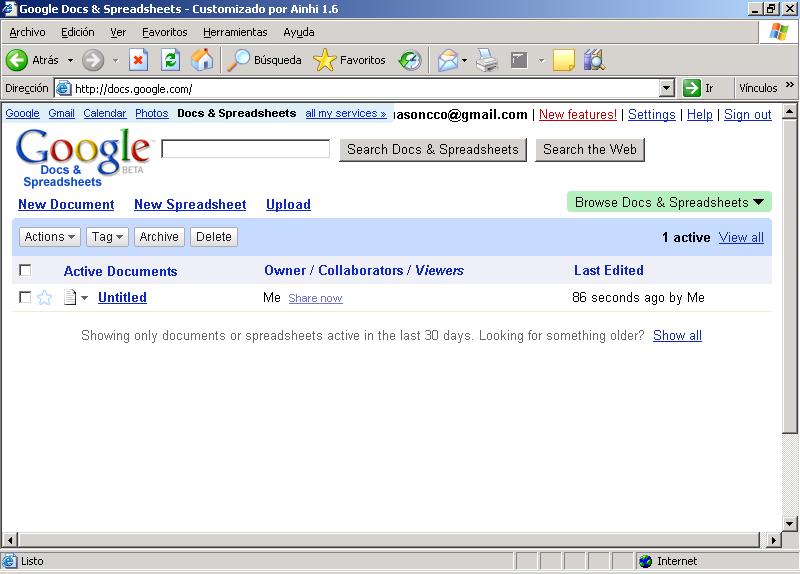This screenshot has width=800, height=574.
Task: Click the yellow note toolbar icon
Action: point(564,60)
